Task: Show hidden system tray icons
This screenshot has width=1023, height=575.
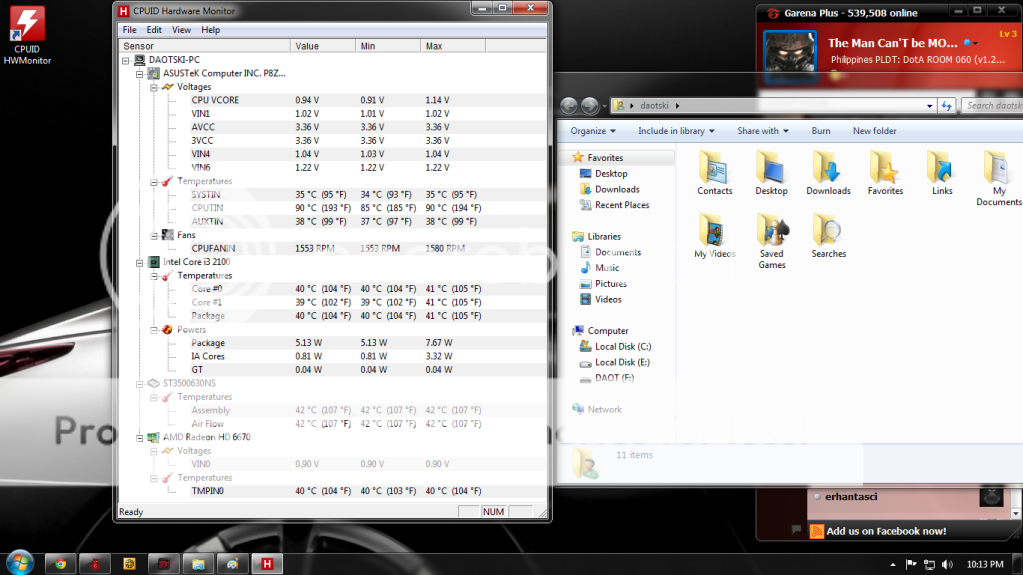Action: point(893,565)
